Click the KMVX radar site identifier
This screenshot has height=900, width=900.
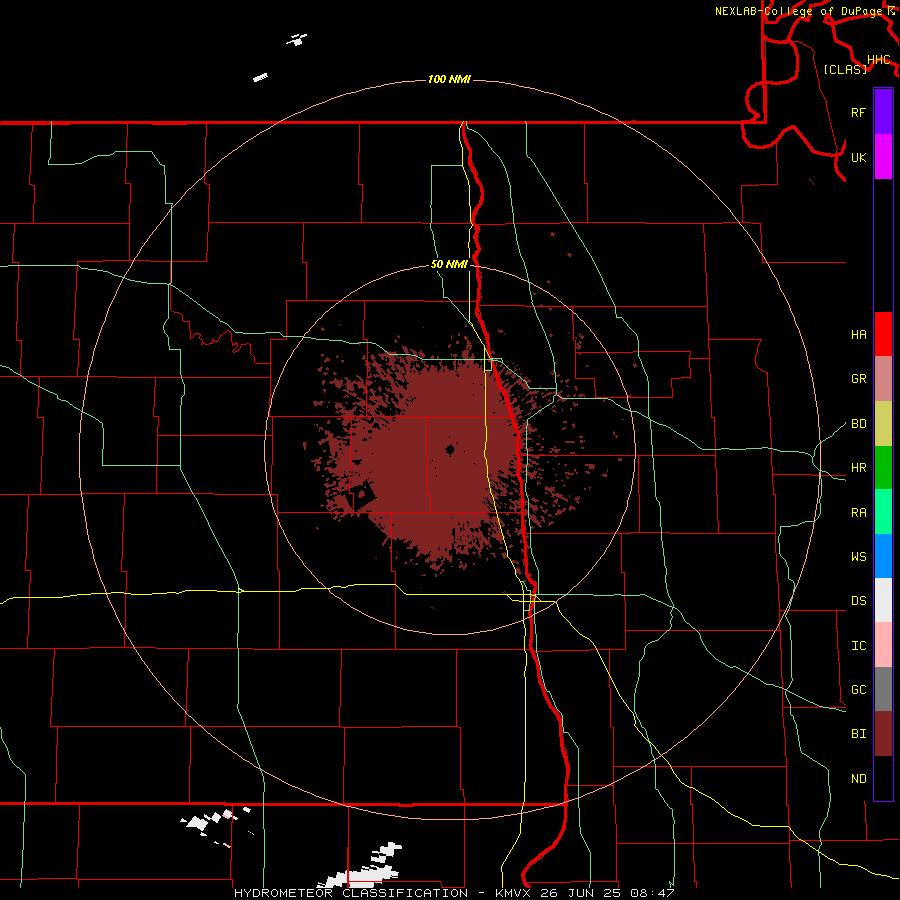coord(513,893)
